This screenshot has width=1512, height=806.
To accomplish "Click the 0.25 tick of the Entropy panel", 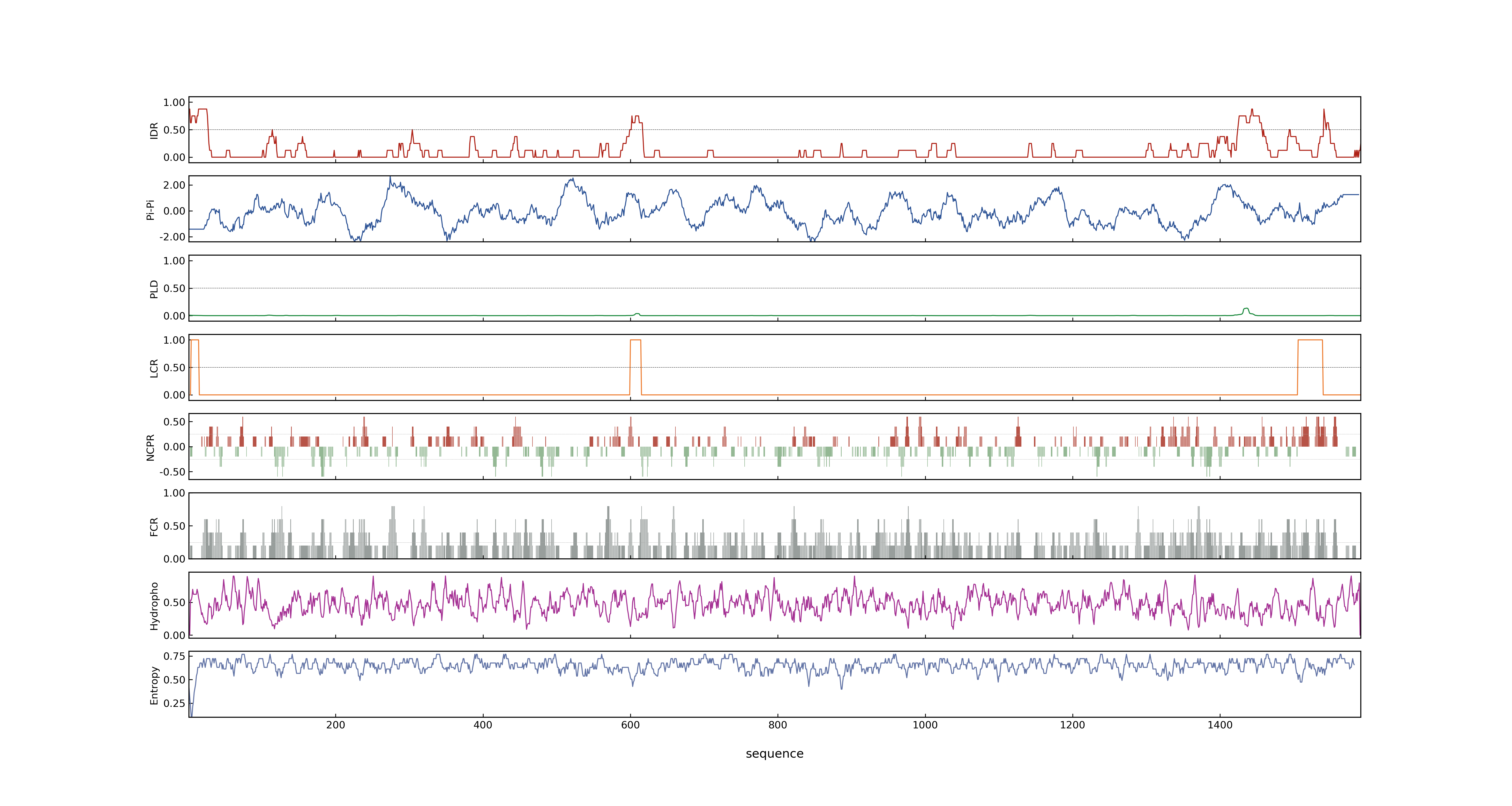I will click(174, 703).
